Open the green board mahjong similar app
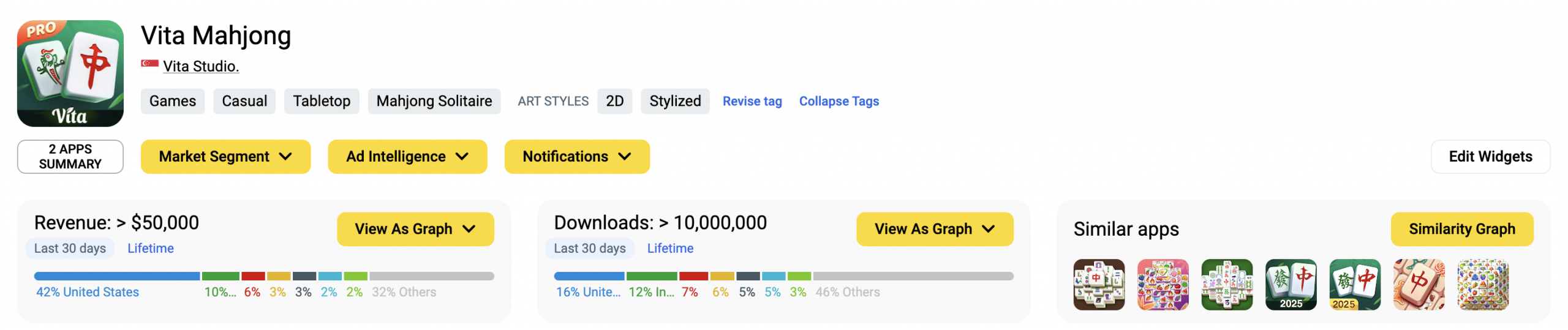 click(x=1227, y=285)
